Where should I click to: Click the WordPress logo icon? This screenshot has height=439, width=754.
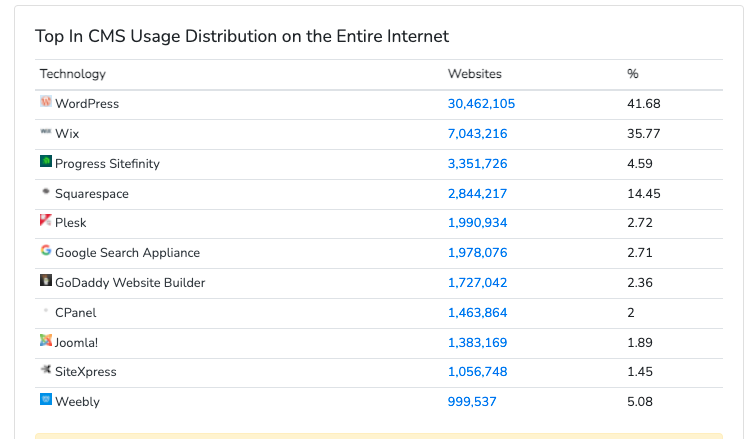[x=46, y=101]
